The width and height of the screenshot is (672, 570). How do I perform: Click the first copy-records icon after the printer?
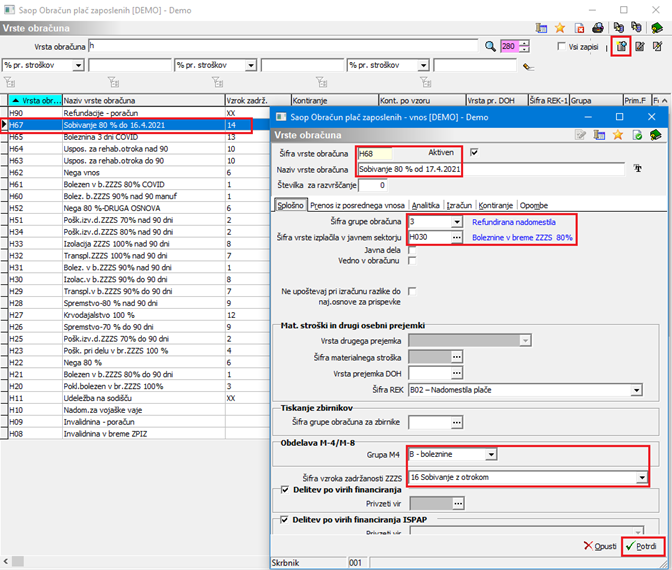(618, 28)
